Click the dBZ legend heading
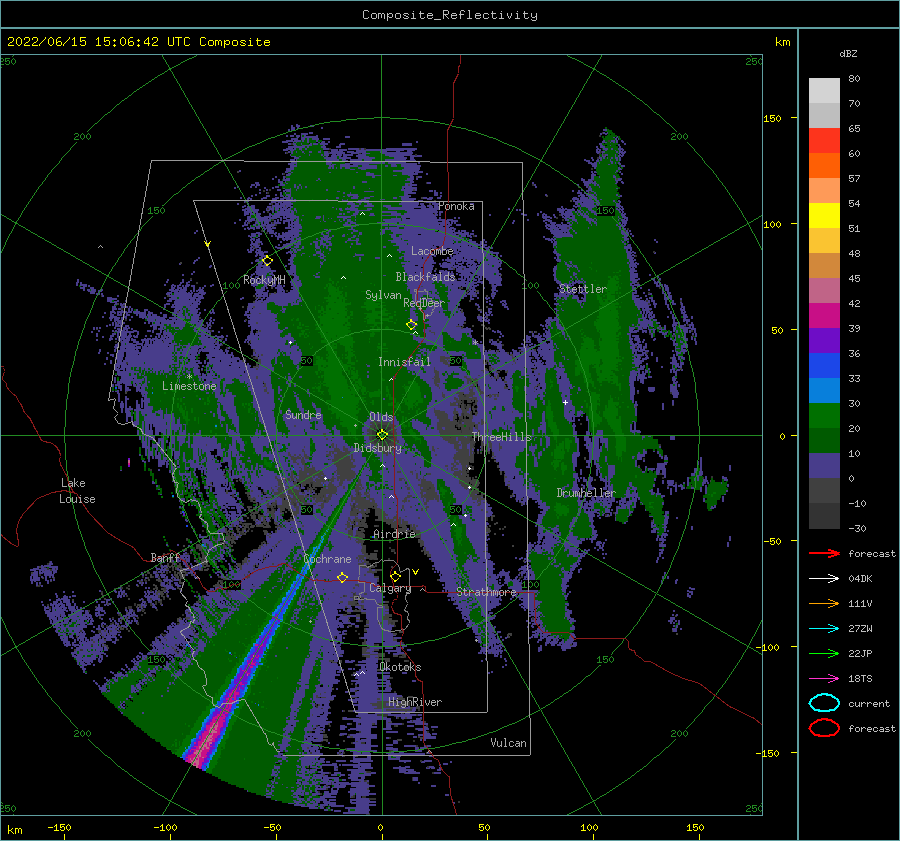The height and width of the screenshot is (841, 900). (x=848, y=53)
